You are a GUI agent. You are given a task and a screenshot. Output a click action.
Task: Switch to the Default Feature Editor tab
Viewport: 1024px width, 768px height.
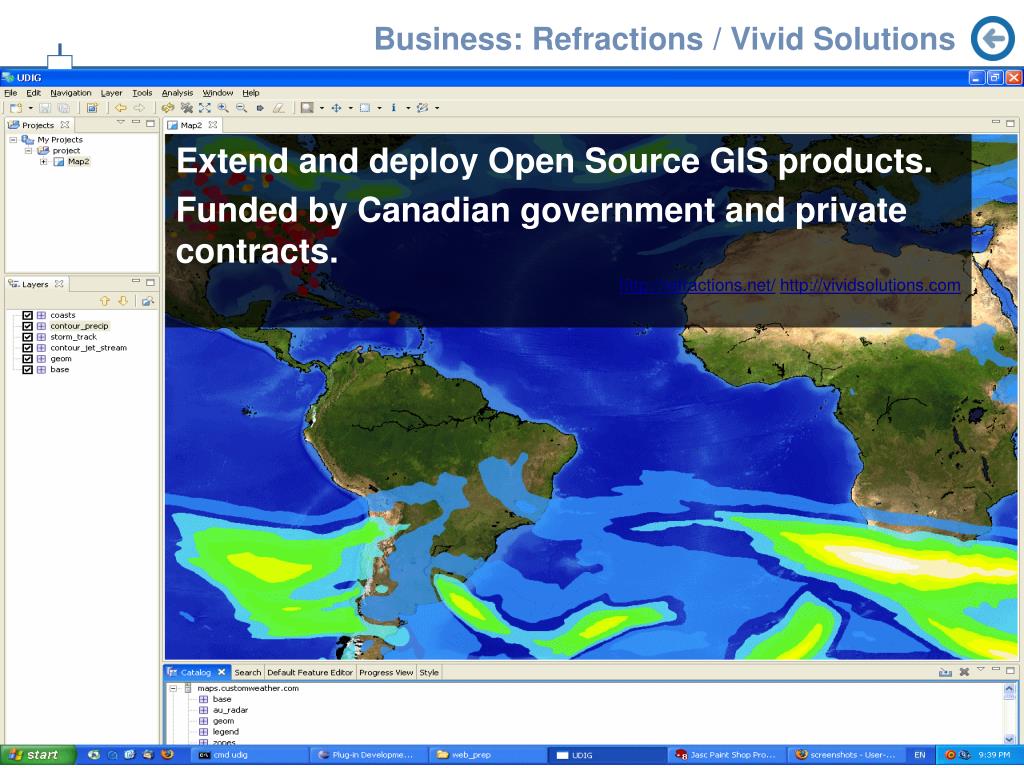click(310, 673)
